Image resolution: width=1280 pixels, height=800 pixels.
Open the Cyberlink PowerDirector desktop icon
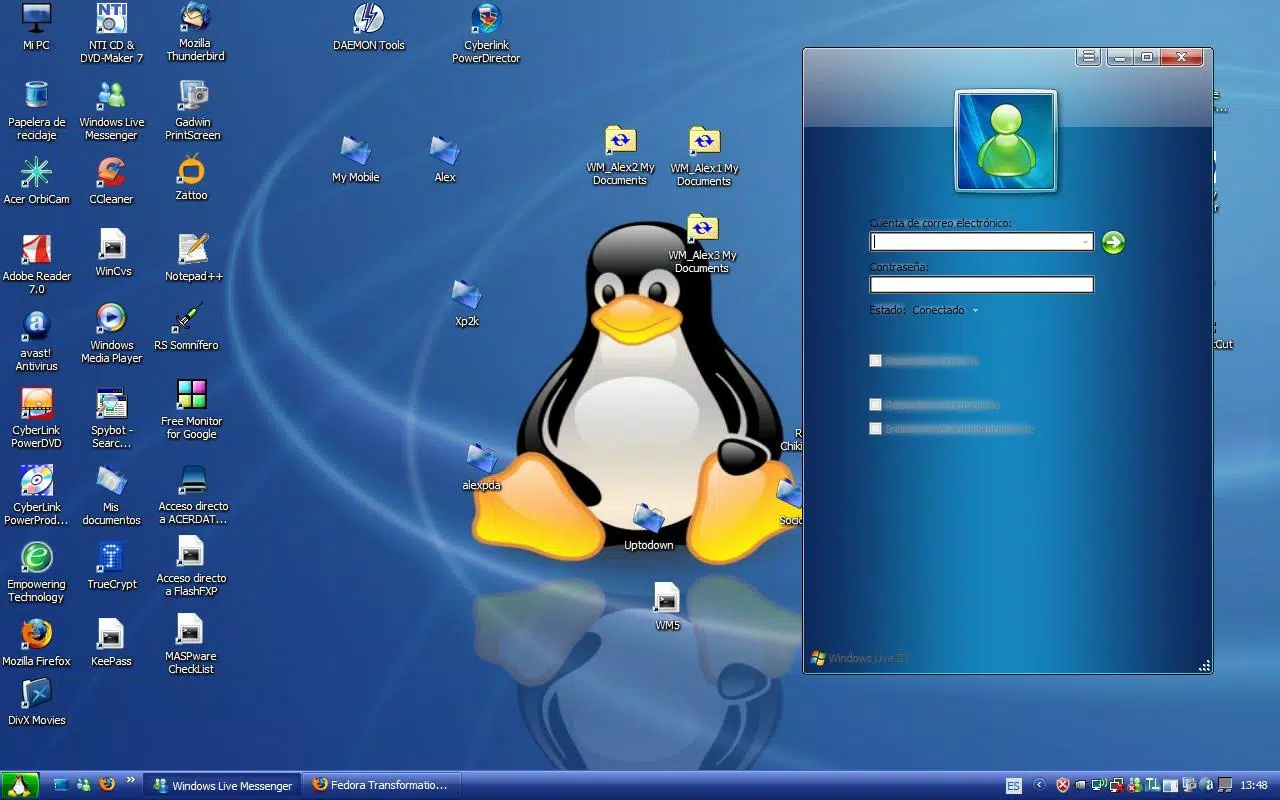coord(486,34)
